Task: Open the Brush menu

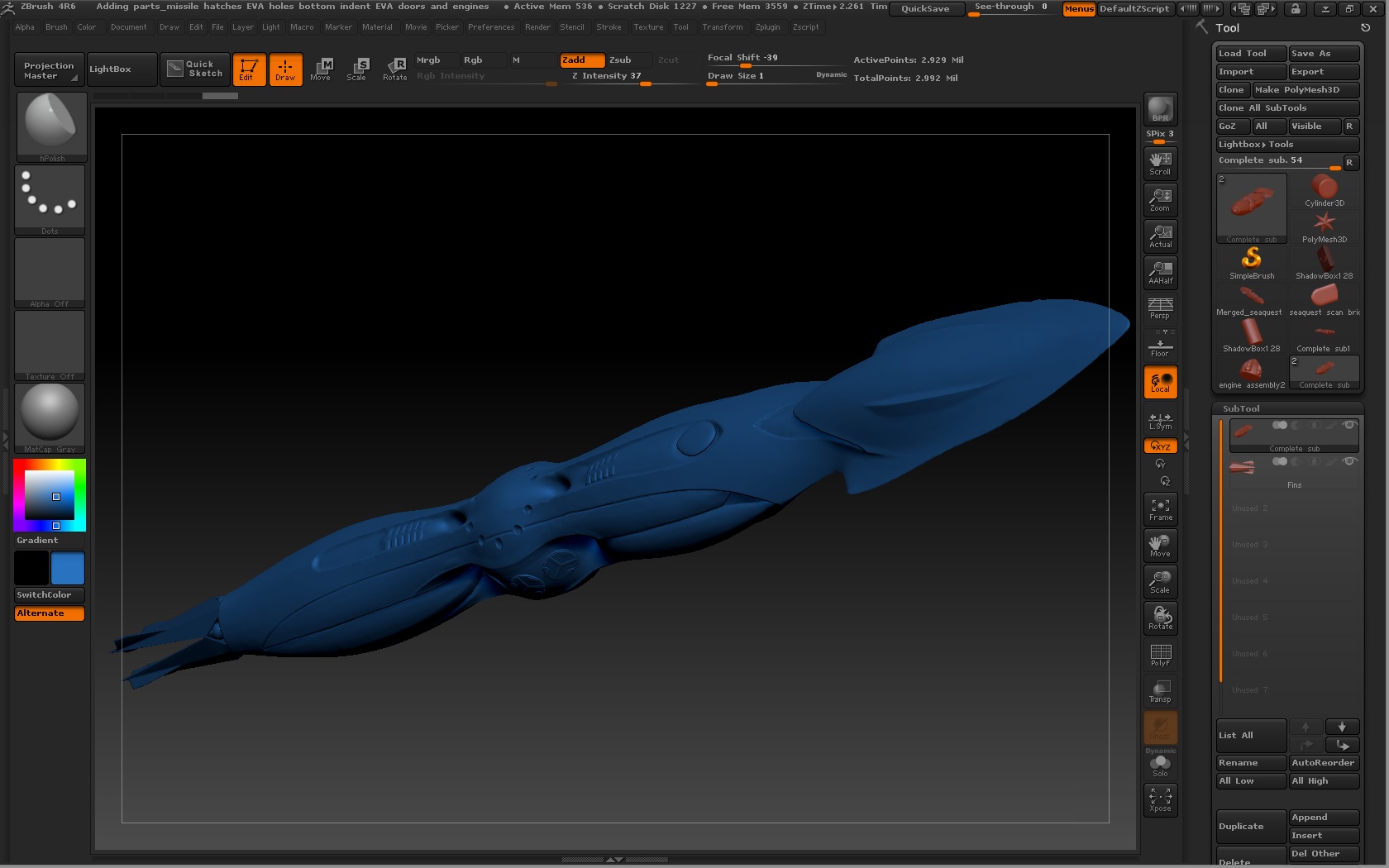Action: [x=56, y=27]
